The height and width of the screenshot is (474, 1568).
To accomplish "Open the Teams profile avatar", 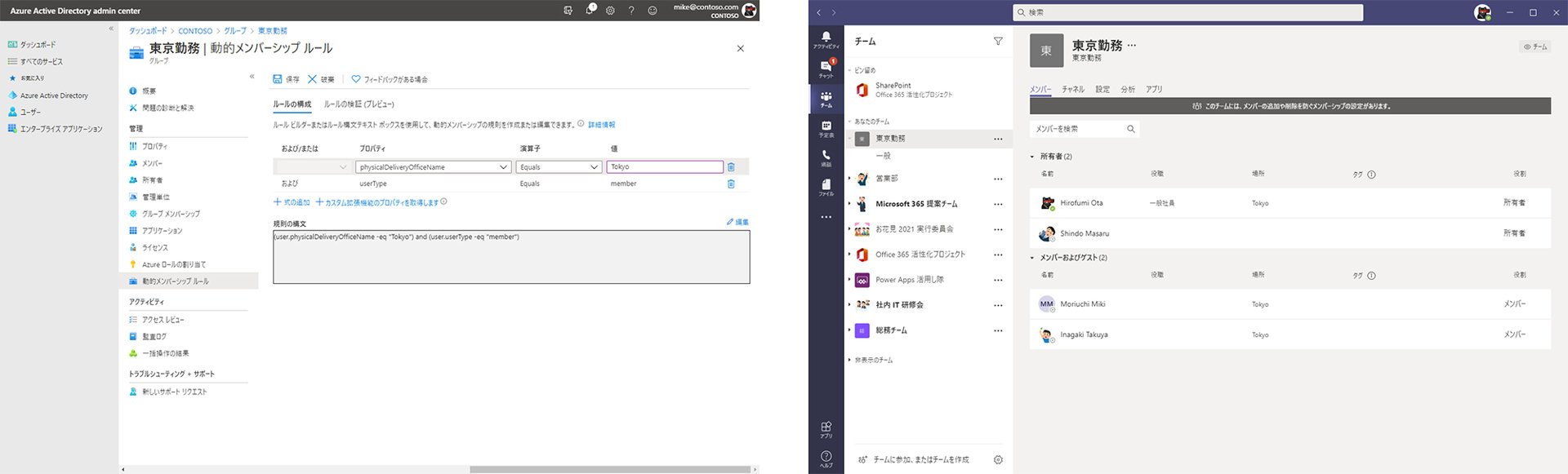I will pos(1483,12).
